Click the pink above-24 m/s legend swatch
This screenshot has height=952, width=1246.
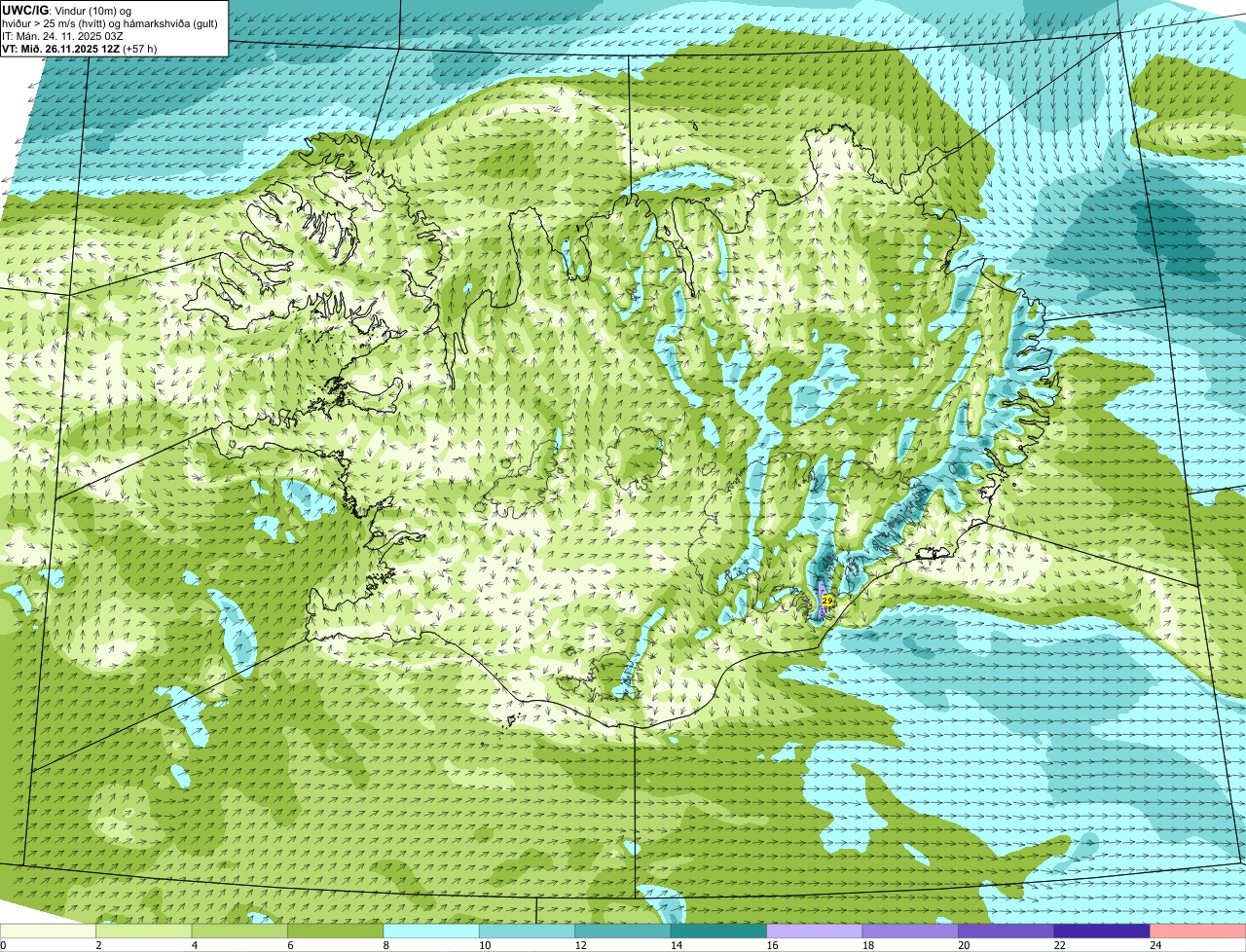1198,931
